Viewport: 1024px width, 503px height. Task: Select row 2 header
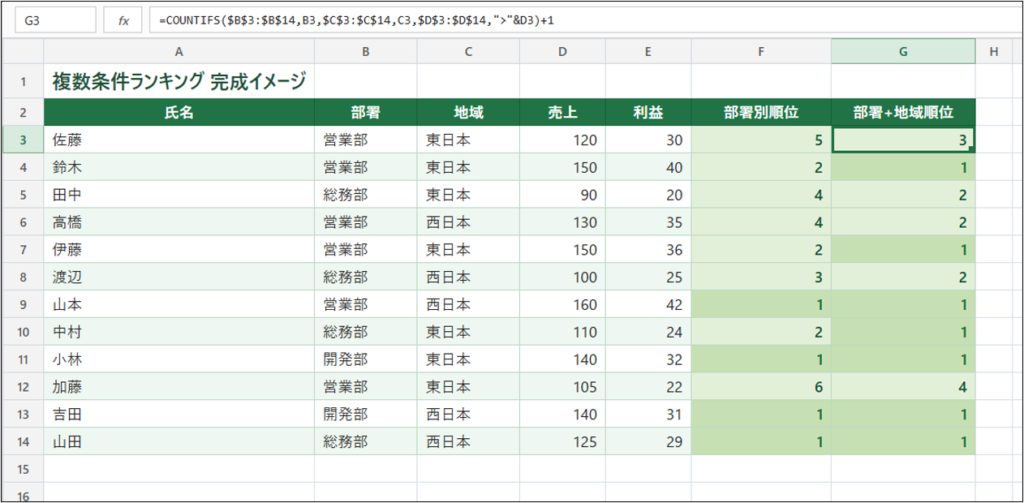pyautogui.click(x=23, y=112)
